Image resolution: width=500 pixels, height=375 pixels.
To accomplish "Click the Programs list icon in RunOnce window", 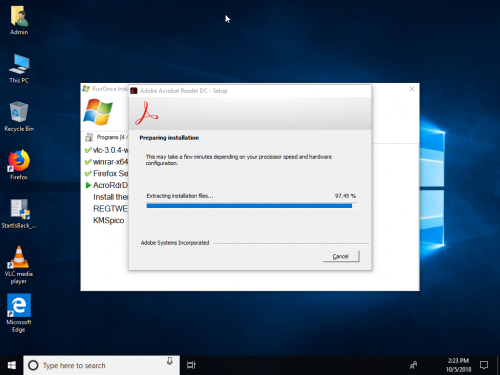I will (x=89, y=137).
